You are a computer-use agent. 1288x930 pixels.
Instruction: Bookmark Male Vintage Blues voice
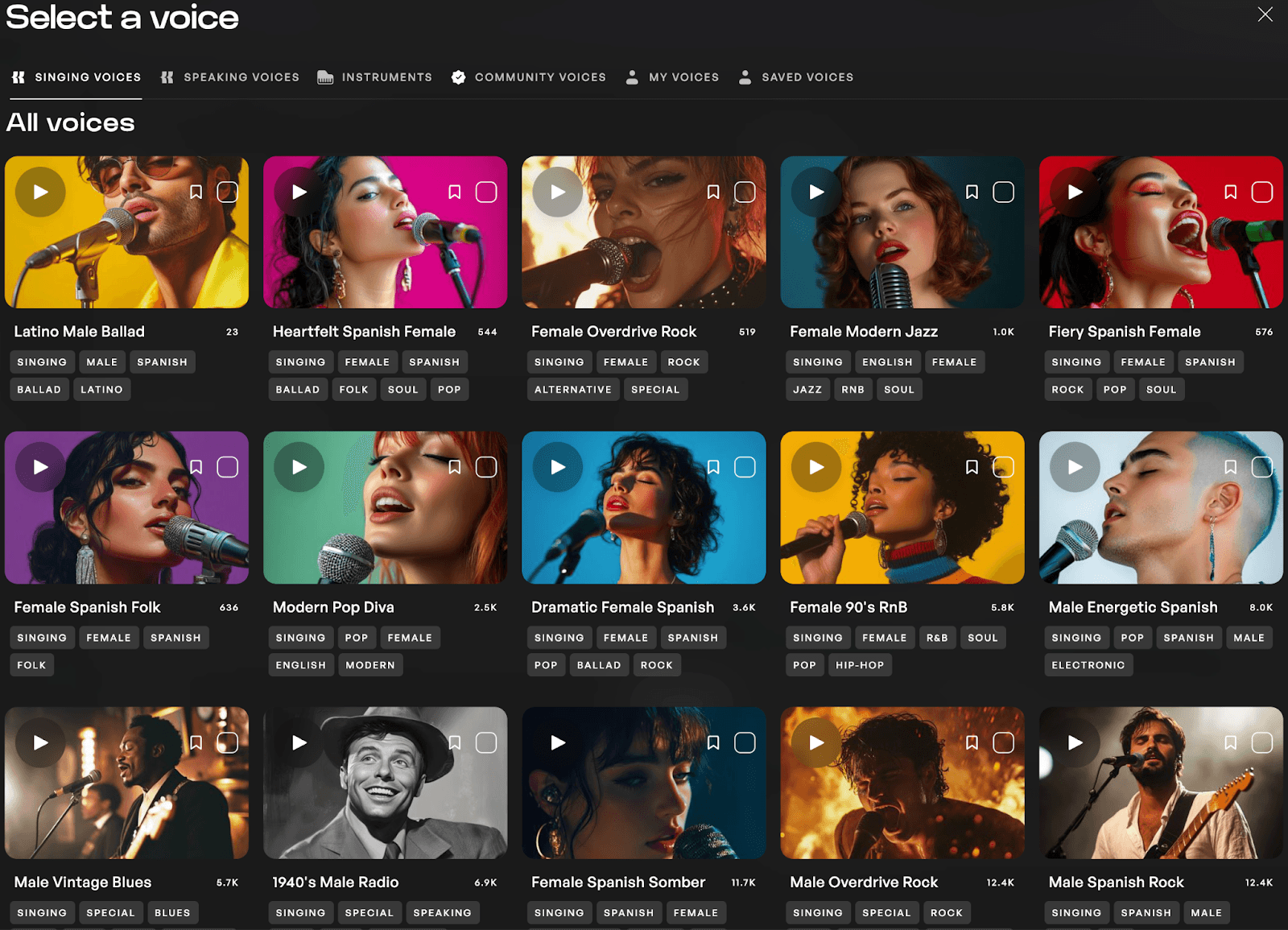(196, 742)
